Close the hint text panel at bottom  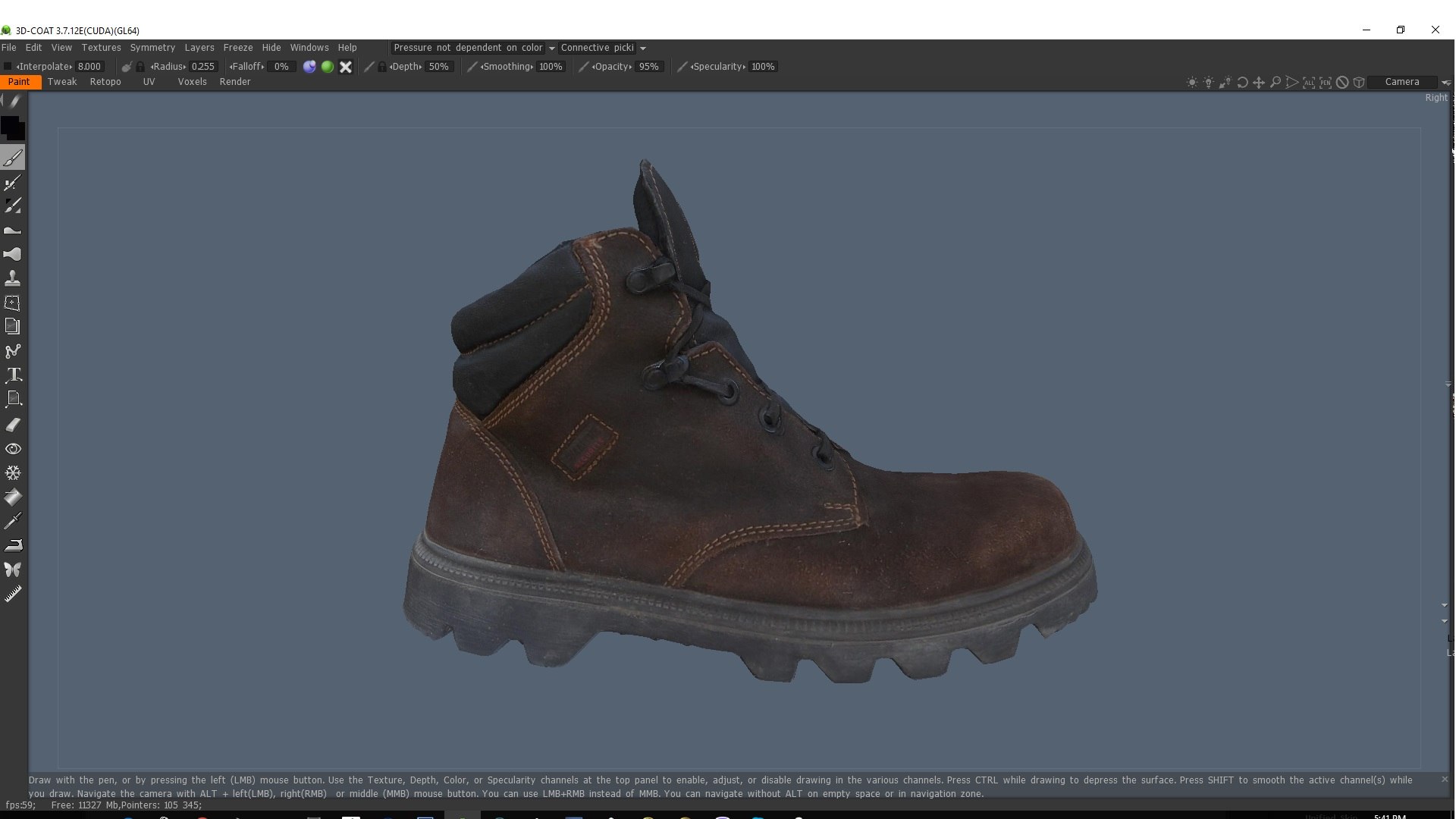point(1445,780)
